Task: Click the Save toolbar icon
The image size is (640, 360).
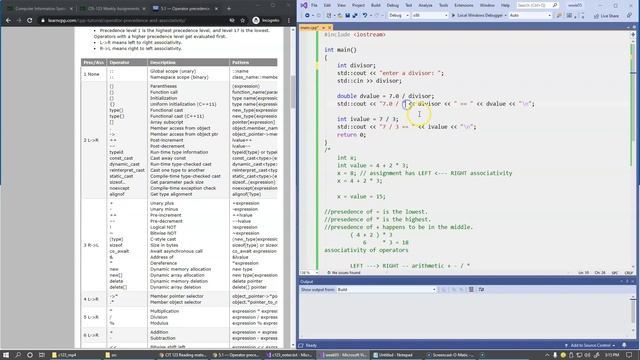Action: point(347,16)
